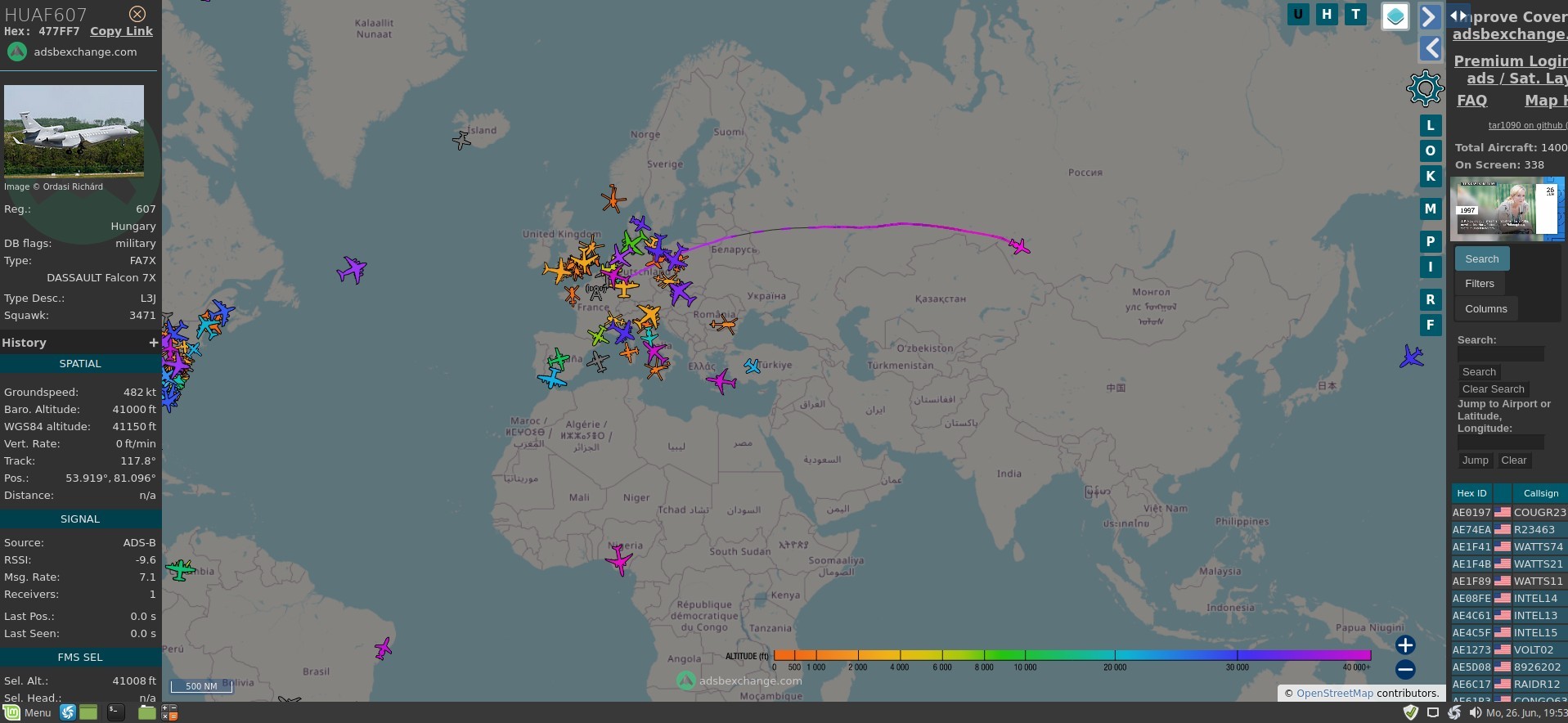Expand sidebar using left arrow button
This screenshot has height=723, width=1568.
click(1430, 48)
